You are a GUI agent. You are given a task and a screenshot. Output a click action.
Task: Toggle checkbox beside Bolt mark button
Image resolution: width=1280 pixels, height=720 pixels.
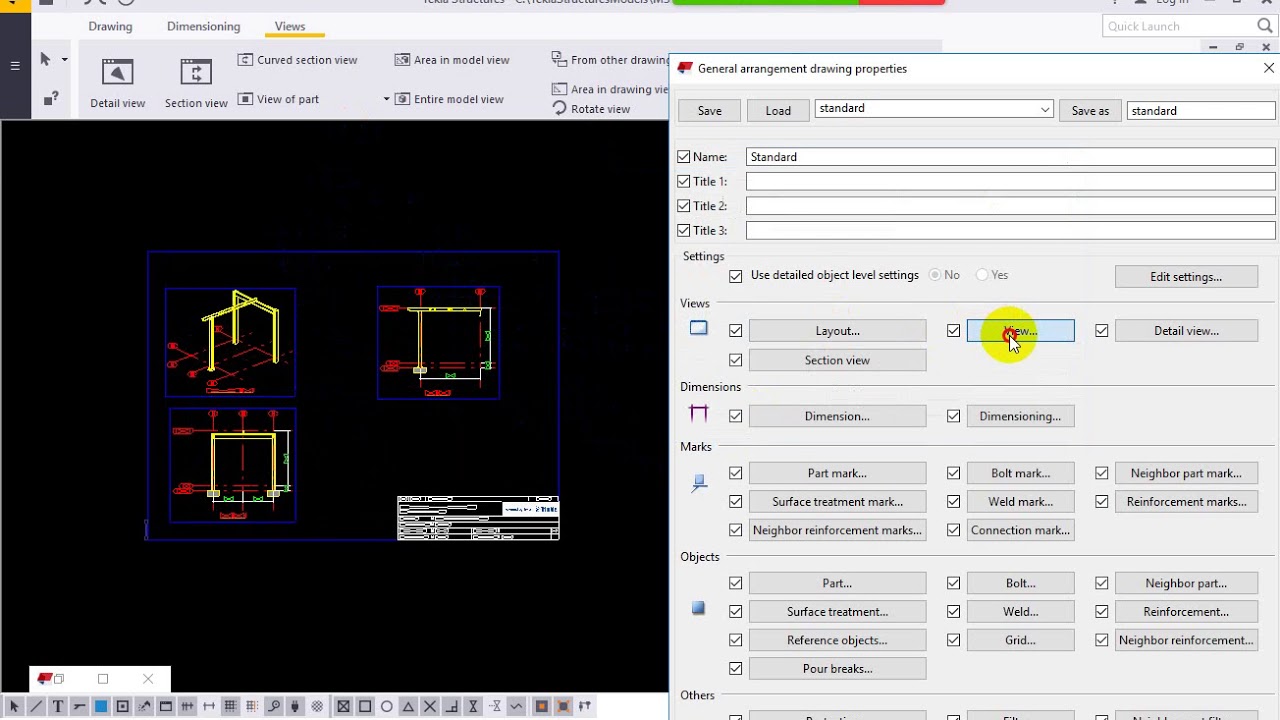(x=953, y=473)
